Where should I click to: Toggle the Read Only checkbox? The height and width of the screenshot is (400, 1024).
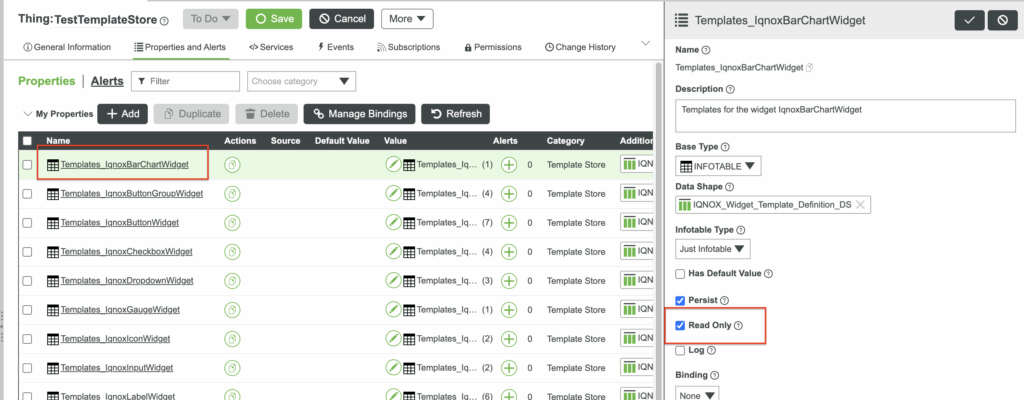[x=681, y=326]
